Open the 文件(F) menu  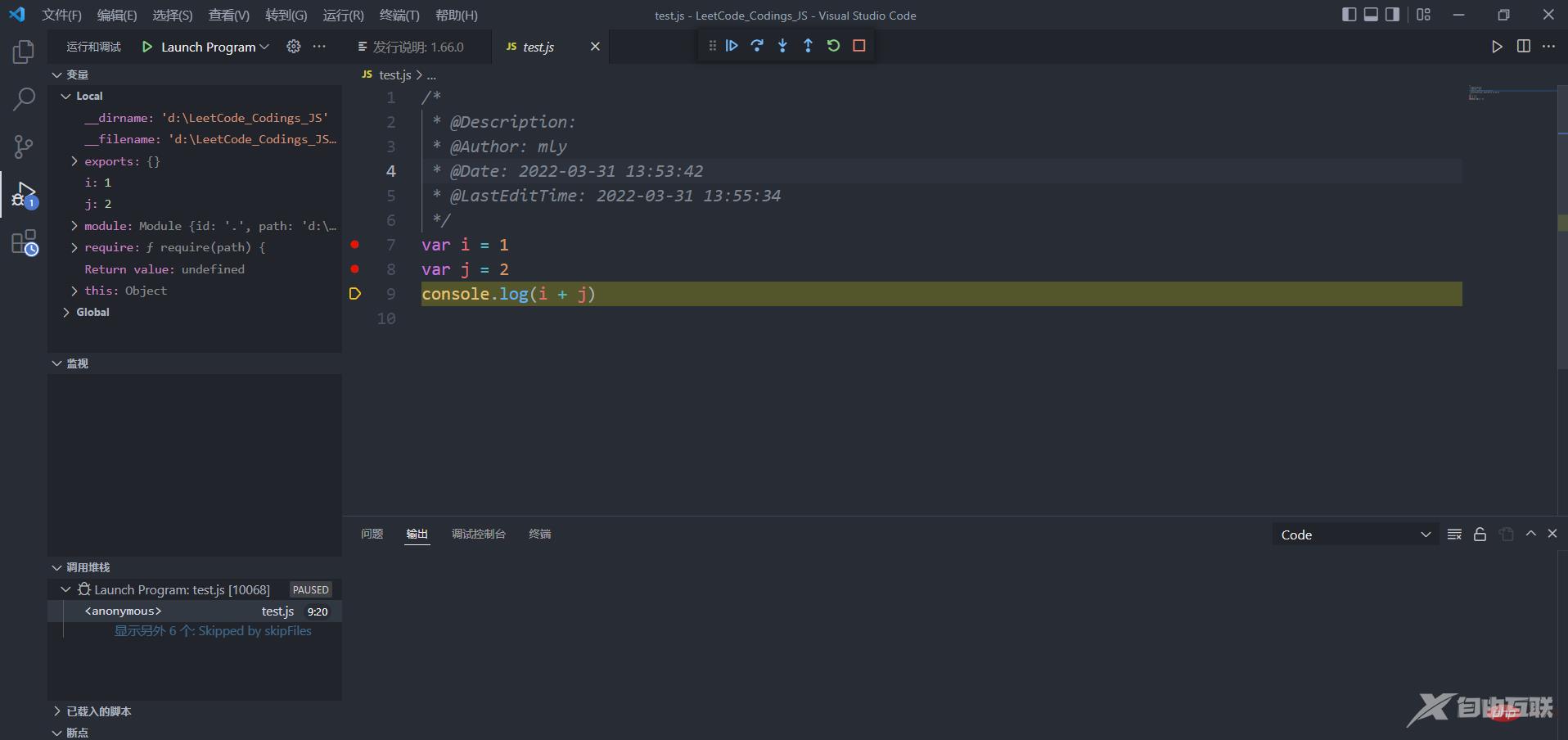click(61, 15)
